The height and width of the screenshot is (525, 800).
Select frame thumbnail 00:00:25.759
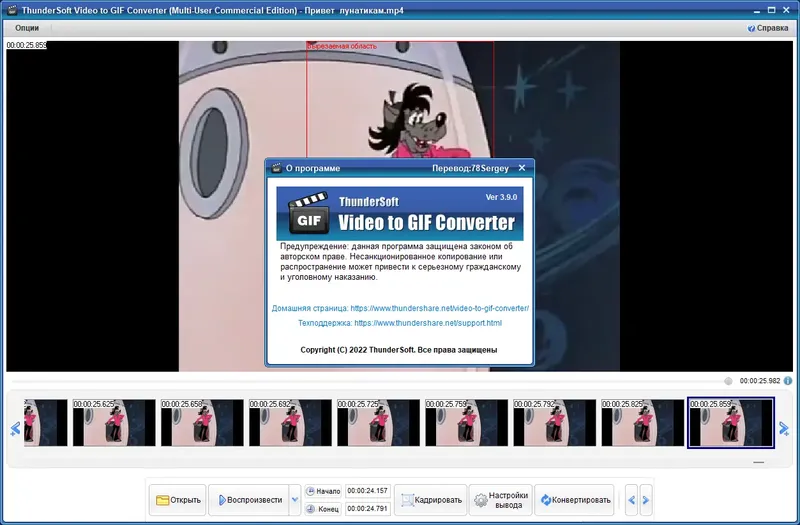point(466,422)
